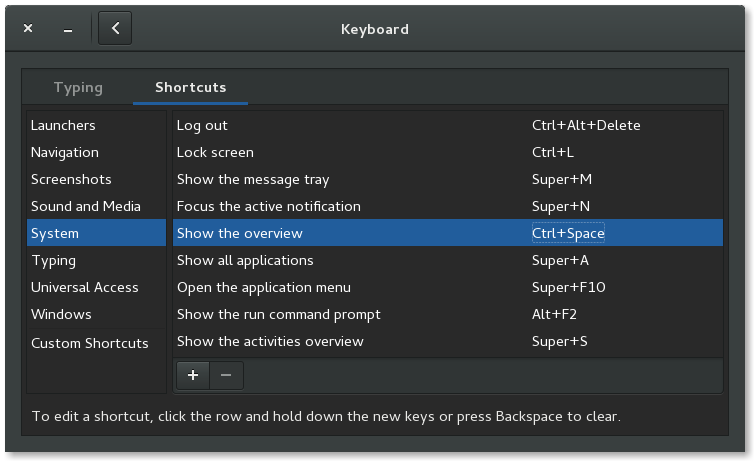754x461 pixels.
Task: Minimize the Keyboard window
Action: [x=68, y=29]
